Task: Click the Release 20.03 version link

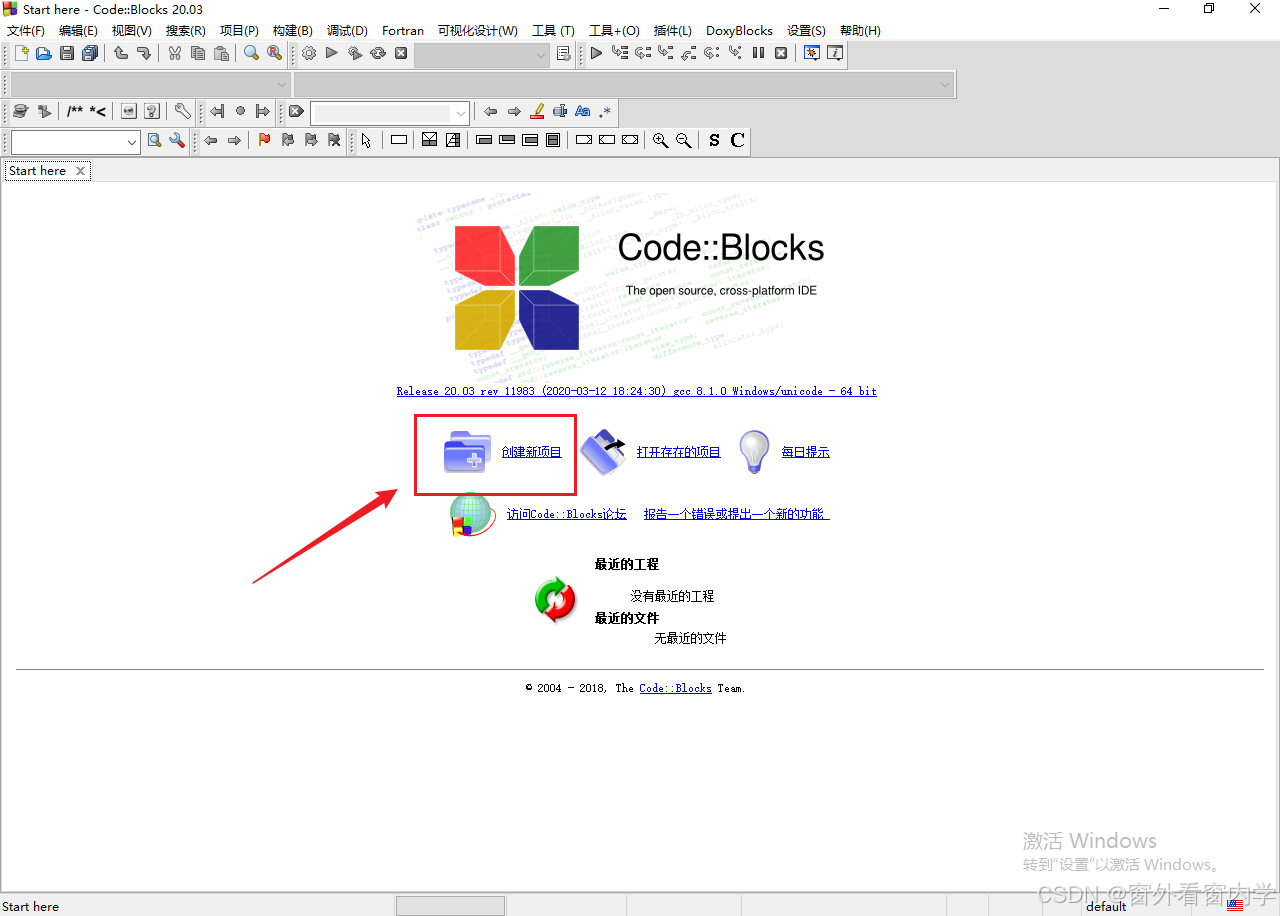Action: click(637, 392)
